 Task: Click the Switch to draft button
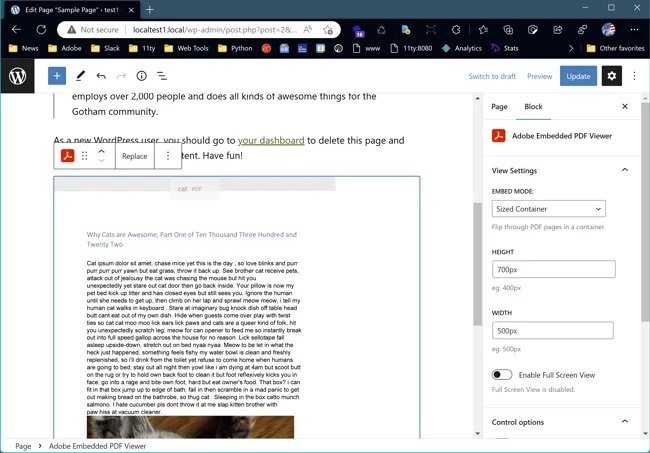492,76
